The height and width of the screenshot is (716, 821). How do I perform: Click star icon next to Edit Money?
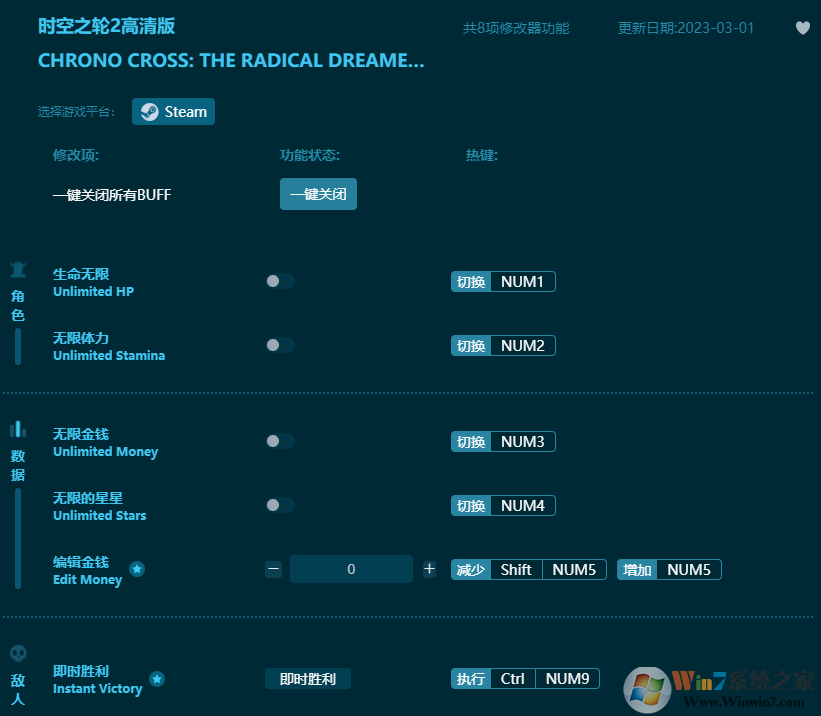[137, 569]
